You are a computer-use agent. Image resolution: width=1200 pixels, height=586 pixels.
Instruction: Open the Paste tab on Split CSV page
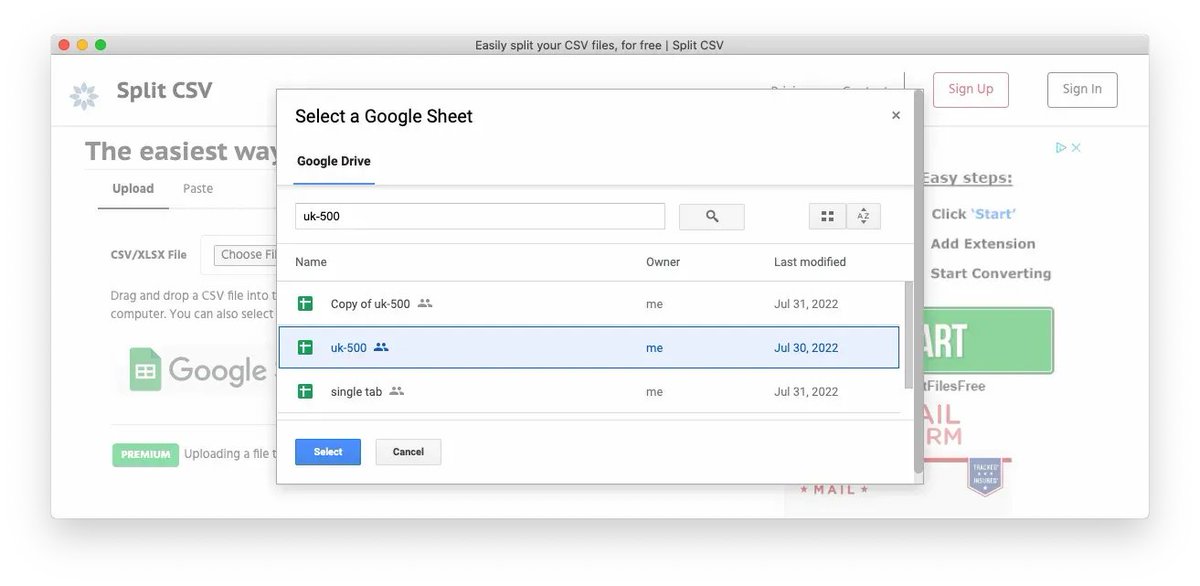click(198, 188)
